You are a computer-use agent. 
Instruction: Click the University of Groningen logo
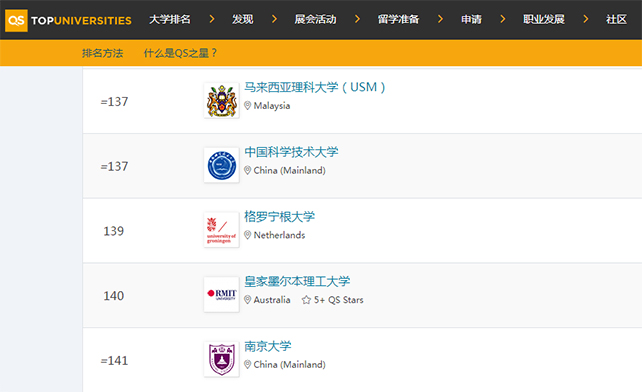pos(222,230)
